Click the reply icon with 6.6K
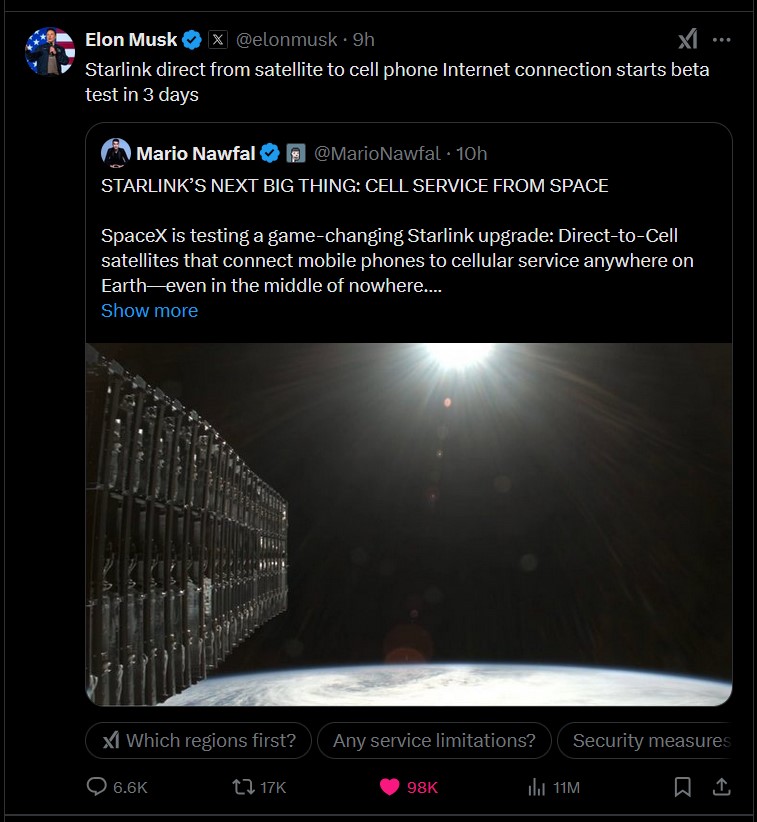Viewport: 757px width, 822px height. (x=97, y=787)
